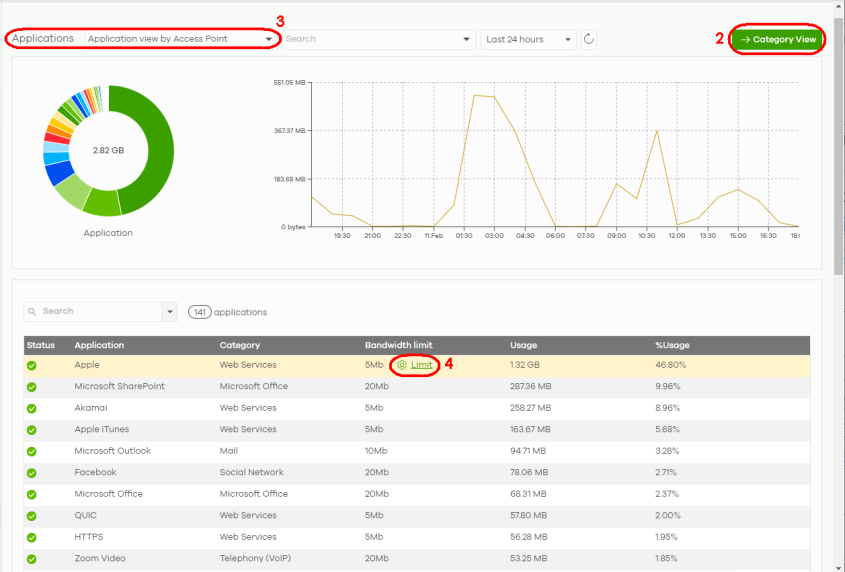Click the status icon for the QUIC row
The height and width of the screenshot is (572, 845).
click(32, 516)
